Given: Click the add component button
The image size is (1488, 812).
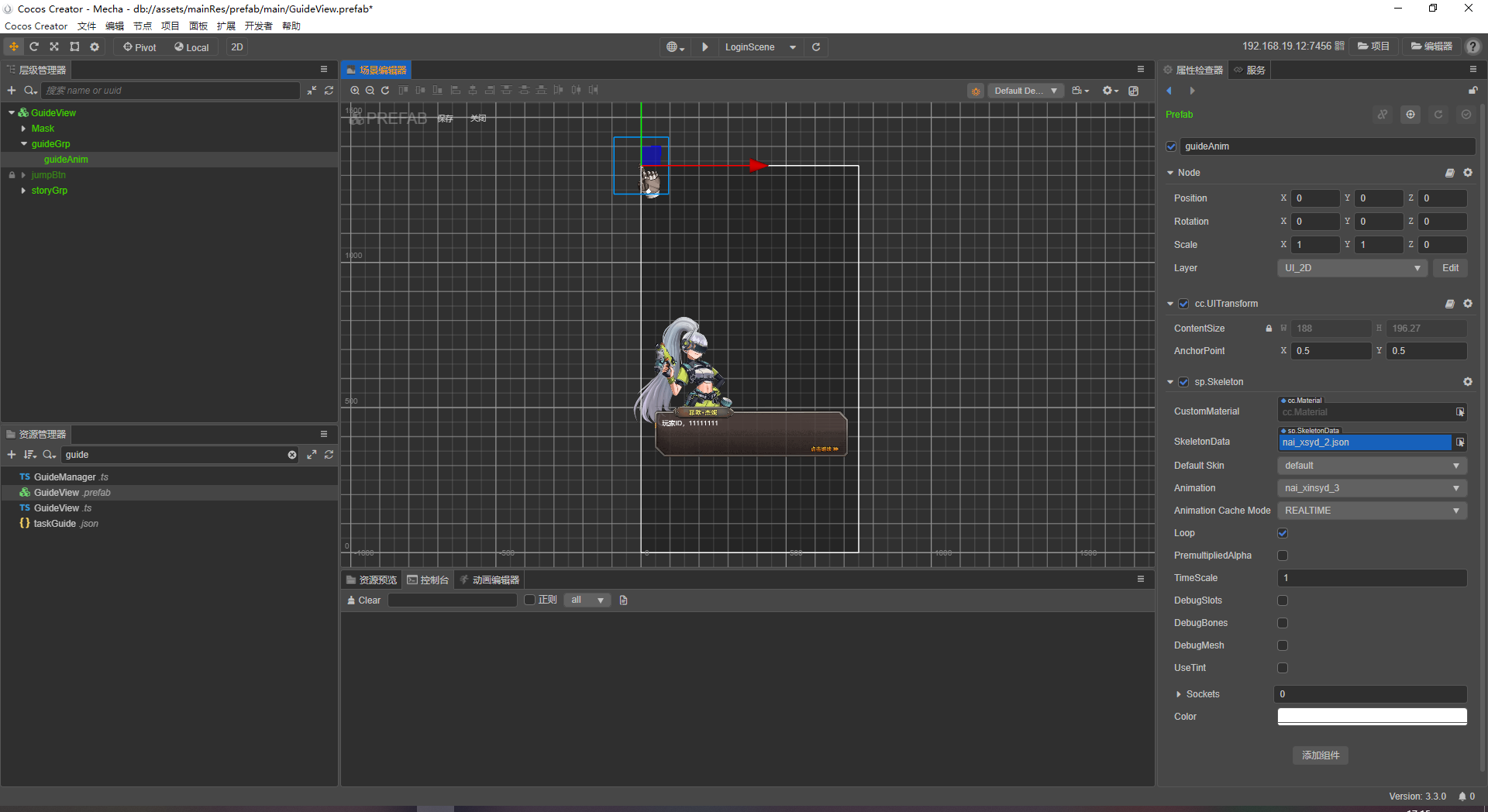Looking at the screenshot, I should point(1320,755).
